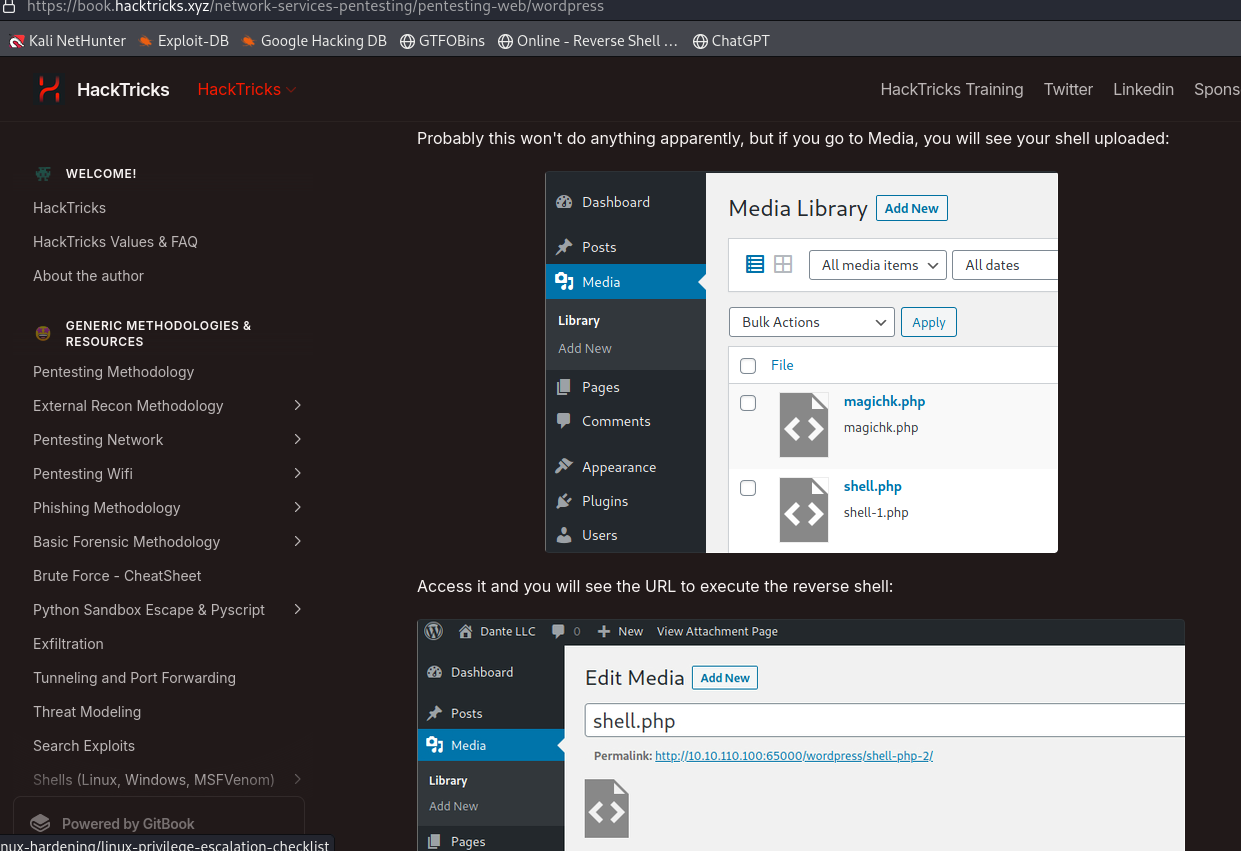Click the shell.php title input field
1241x851 pixels.
[x=885, y=721]
